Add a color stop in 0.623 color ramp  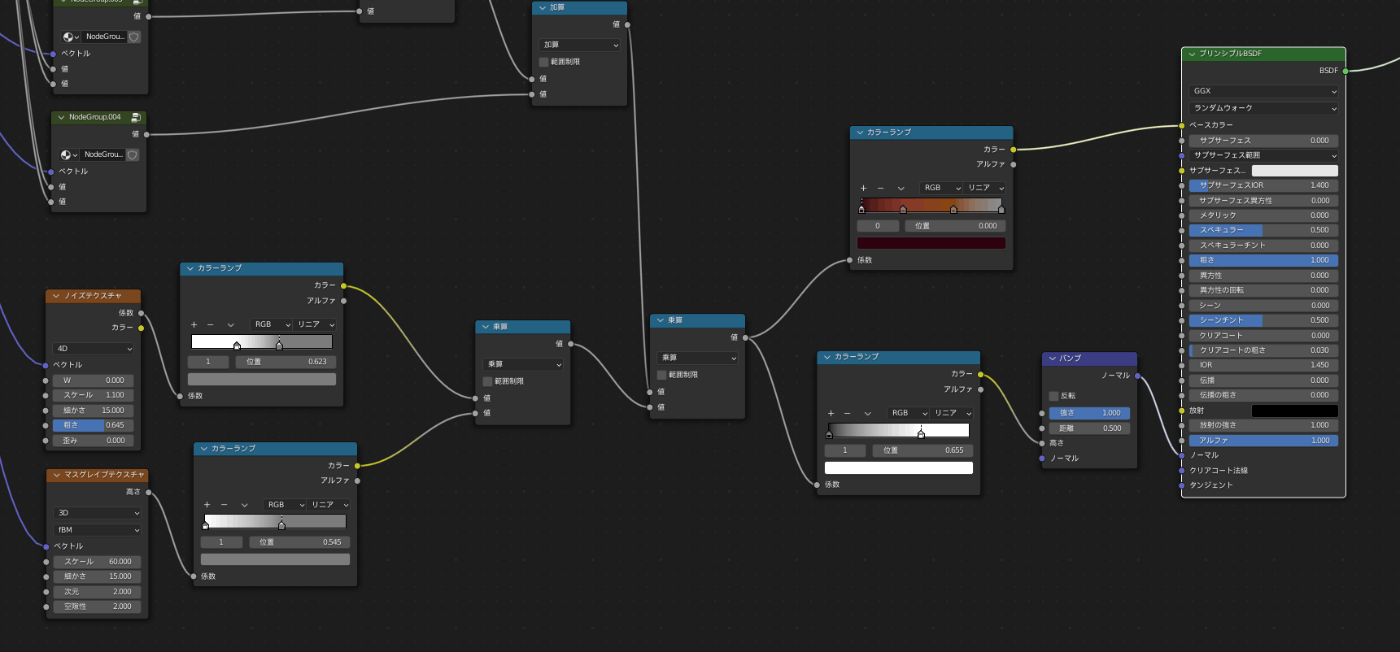(194, 325)
